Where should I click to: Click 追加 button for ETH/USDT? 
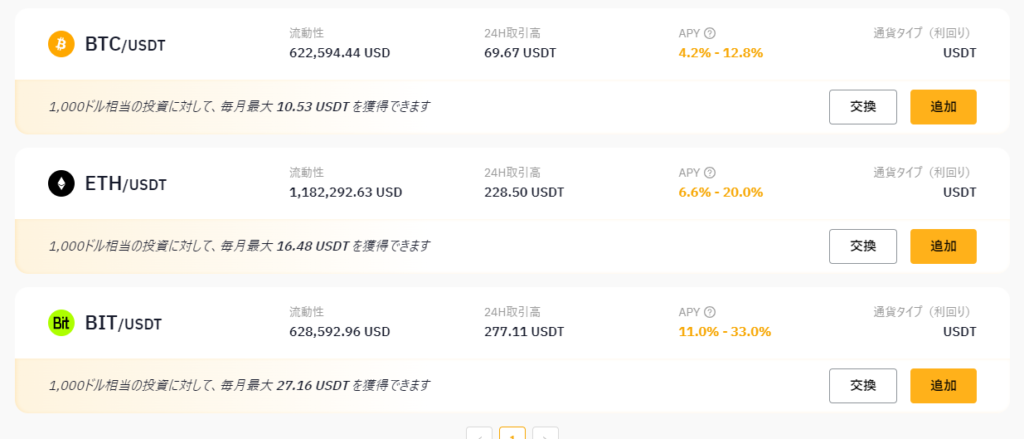pyautogui.click(x=943, y=246)
